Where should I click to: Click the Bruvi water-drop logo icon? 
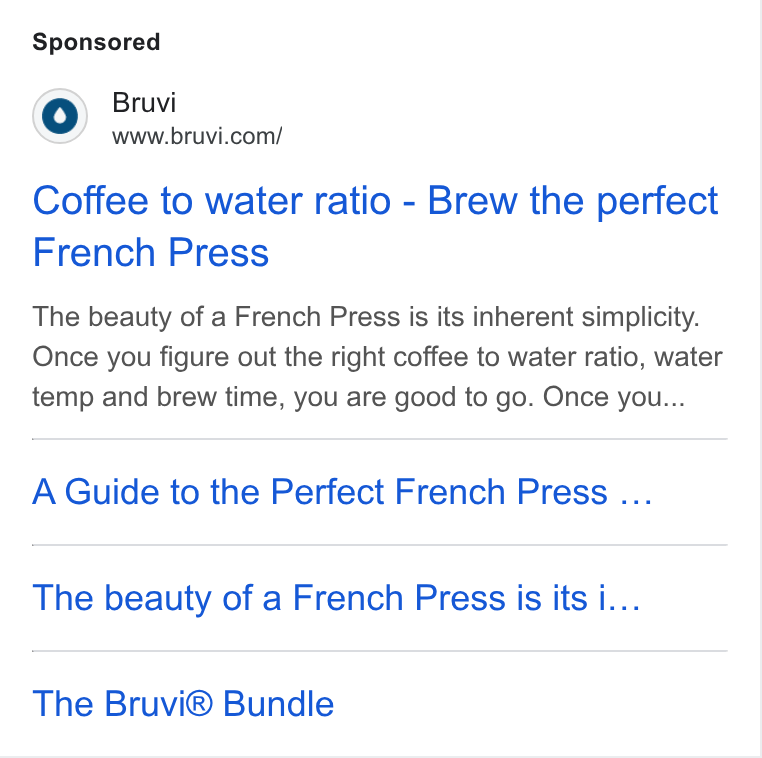coord(60,116)
